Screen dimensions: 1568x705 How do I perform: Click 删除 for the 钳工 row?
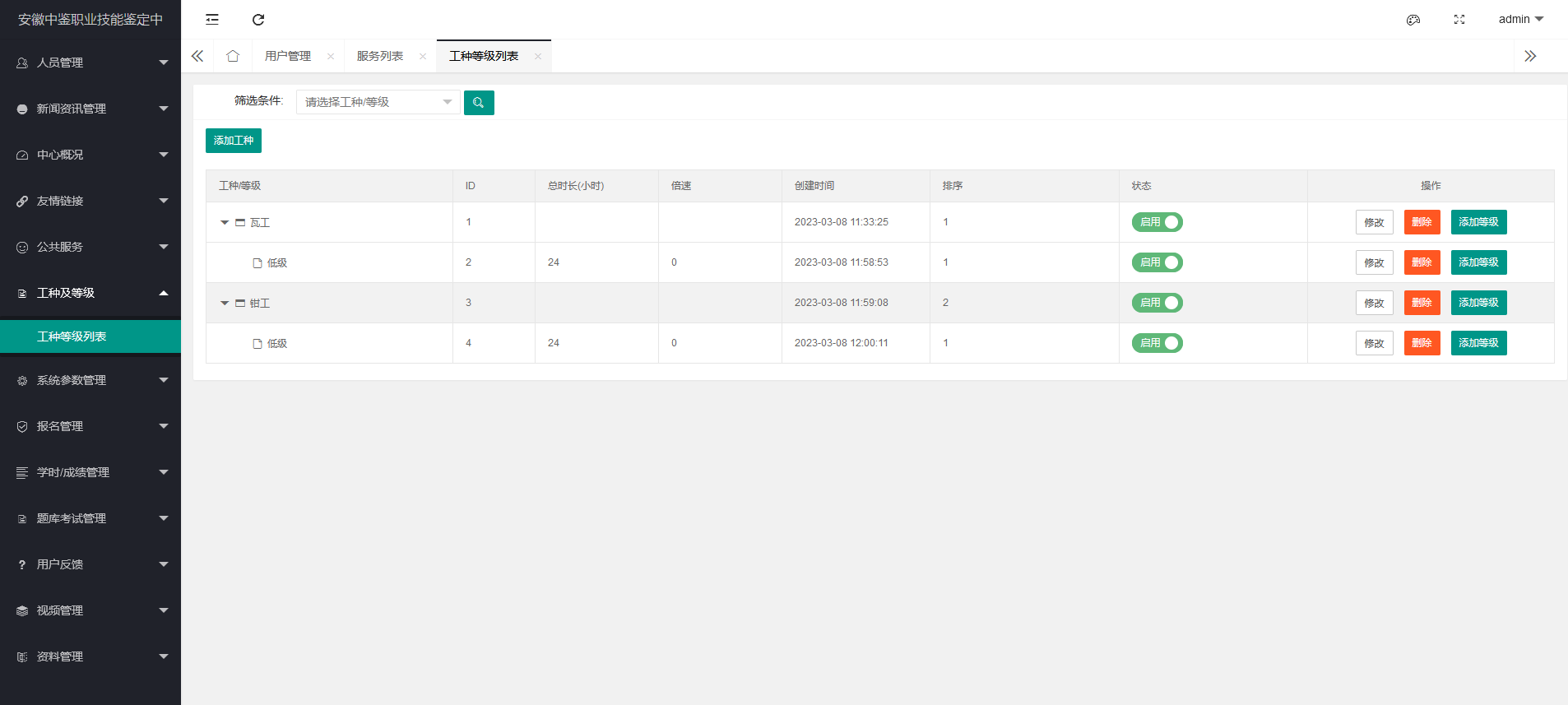pos(1422,303)
